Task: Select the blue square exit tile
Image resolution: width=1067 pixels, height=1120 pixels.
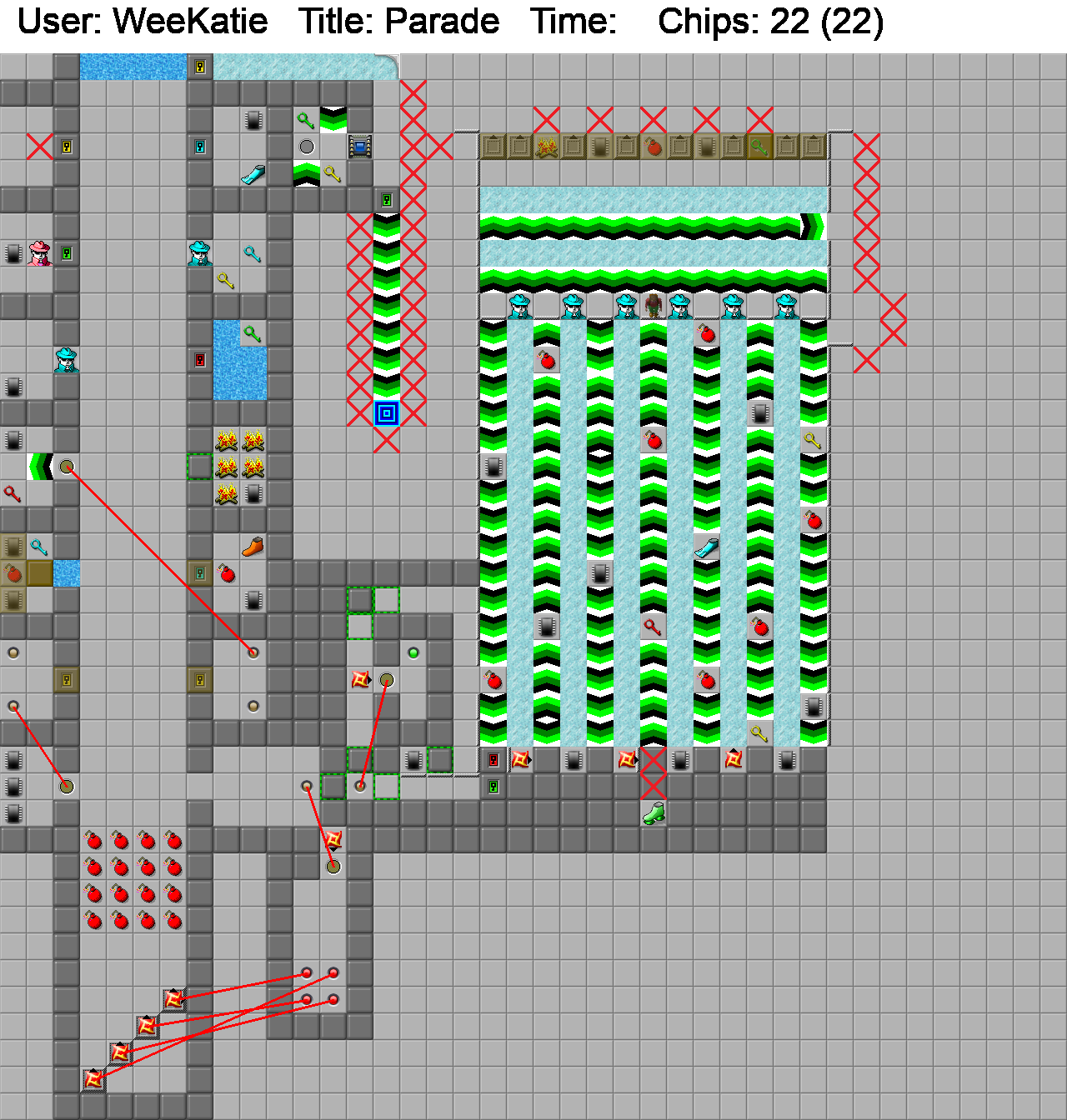Action: click(386, 412)
